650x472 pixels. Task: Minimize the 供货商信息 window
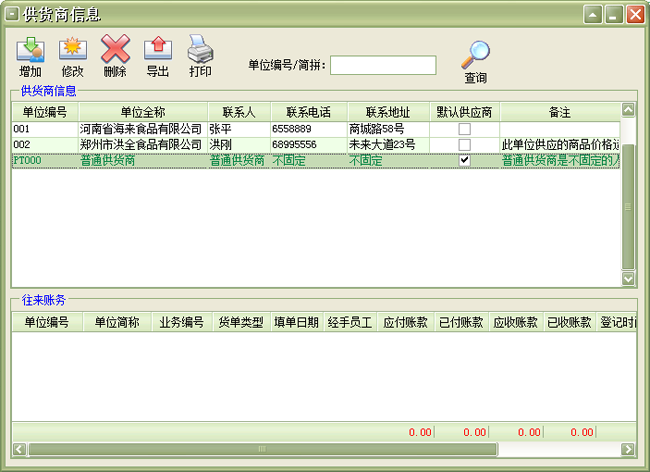(x=593, y=14)
